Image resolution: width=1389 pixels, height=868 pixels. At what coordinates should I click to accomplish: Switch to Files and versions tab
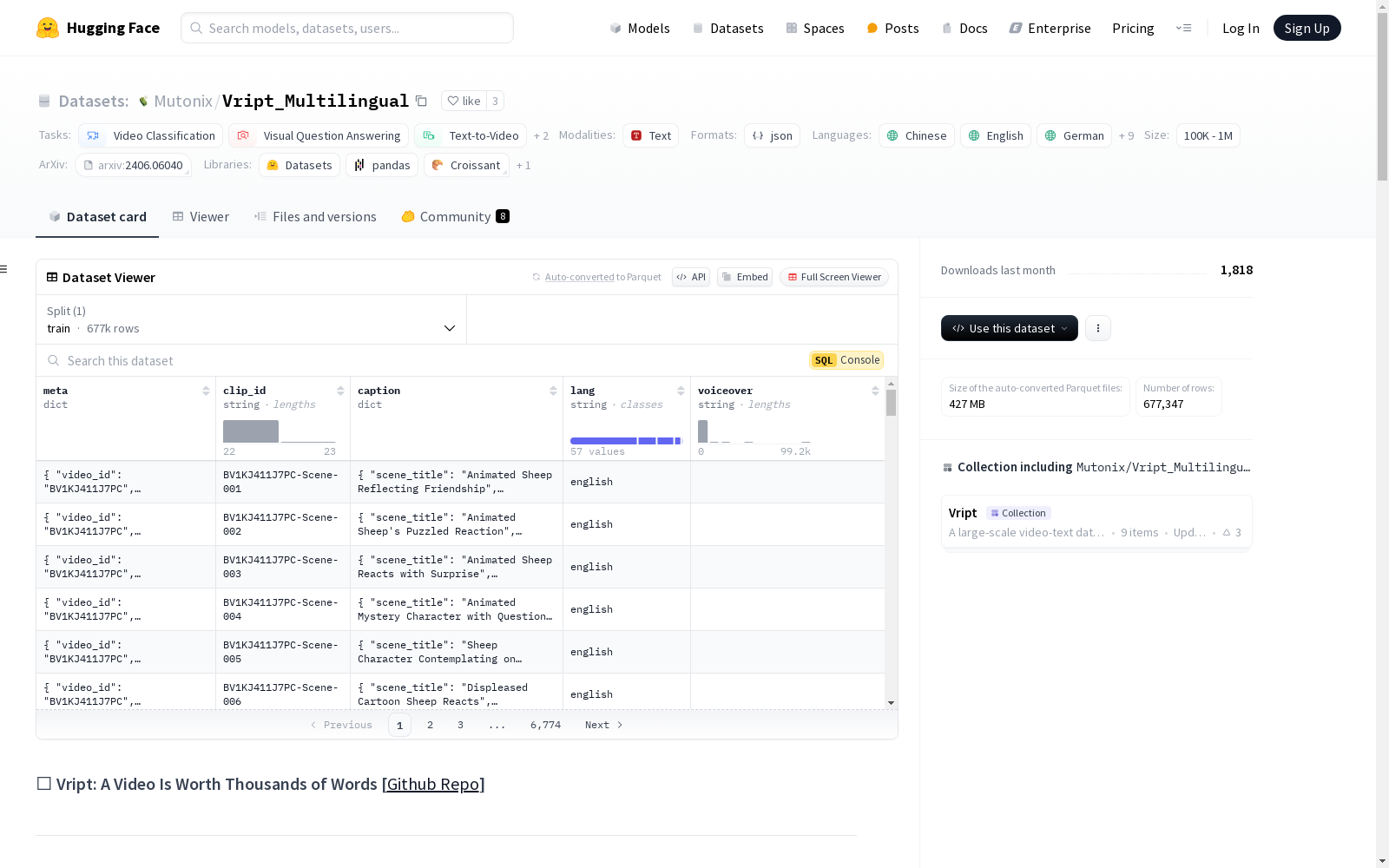315,216
